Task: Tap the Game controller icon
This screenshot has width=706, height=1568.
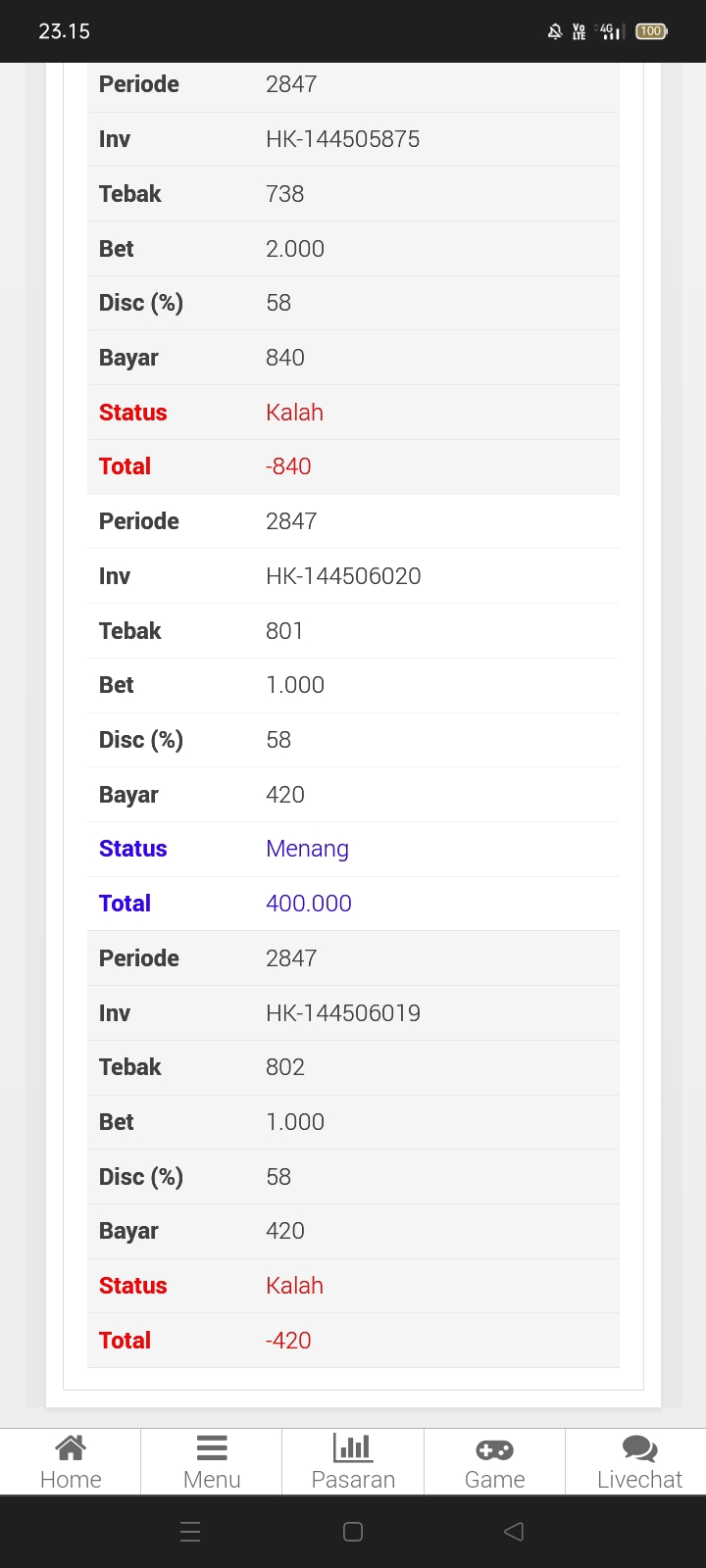Action: point(494,1449)
